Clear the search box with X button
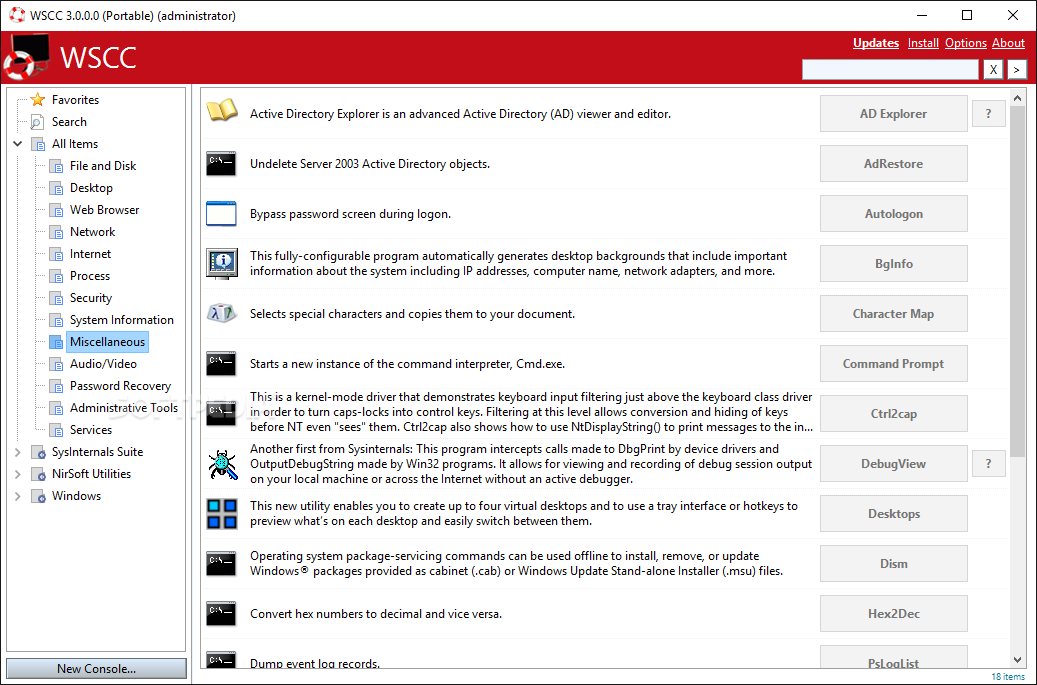The height and width of the screenshot is (685, 1037). (x=993, y=69)
